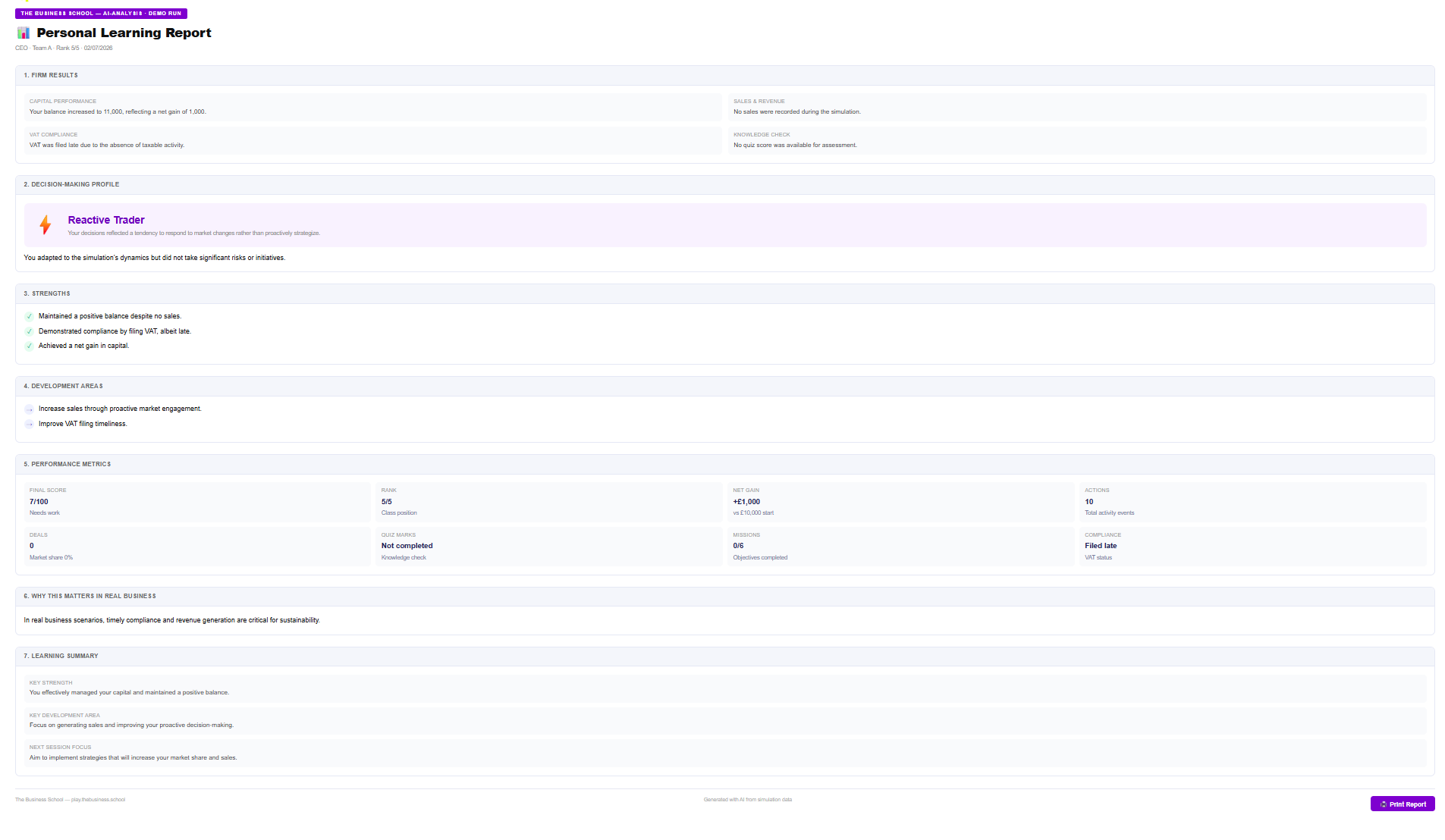Image resolution: width=1445 pixels, height=840 pixels.
Task: Click 'Maintained a positive balance despite no sales' text
Action: (110, 316)
